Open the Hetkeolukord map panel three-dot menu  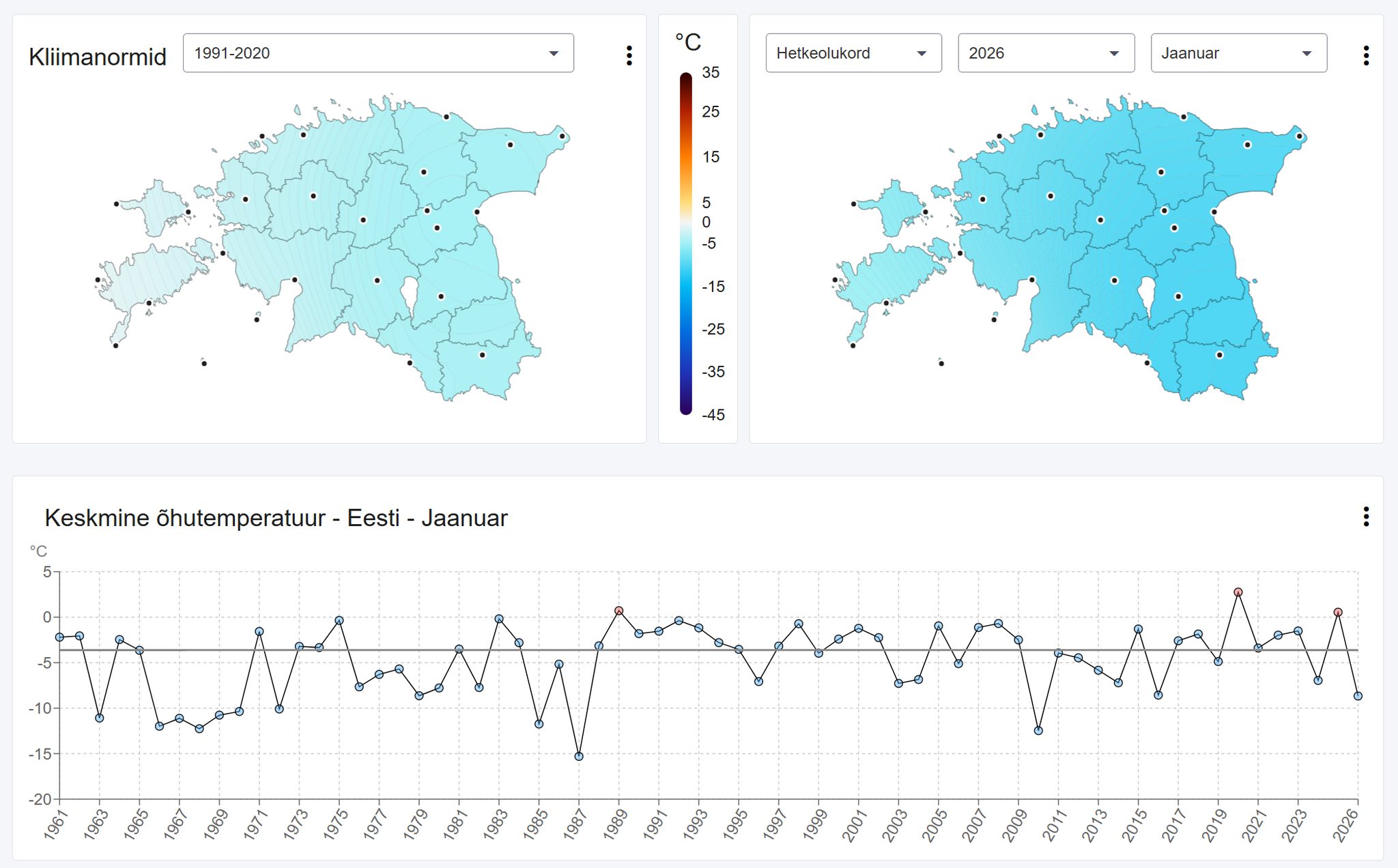click(x=1365, y=55)
